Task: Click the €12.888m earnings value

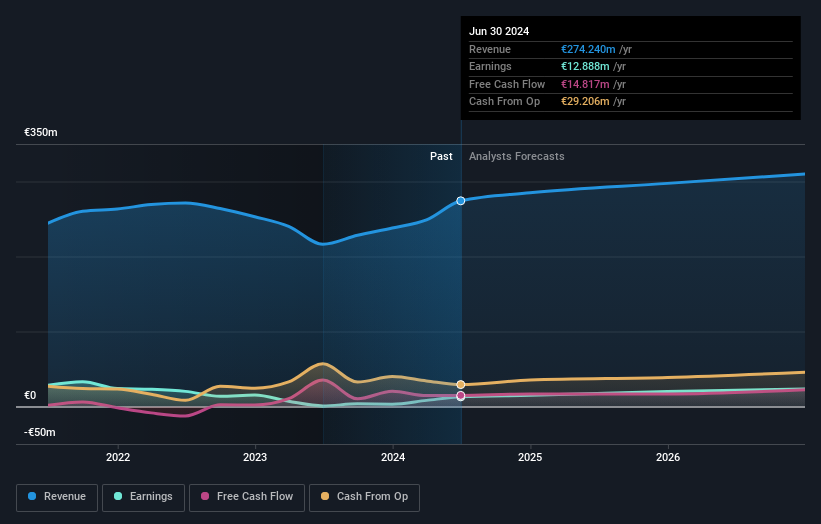Action: (585, 66)
